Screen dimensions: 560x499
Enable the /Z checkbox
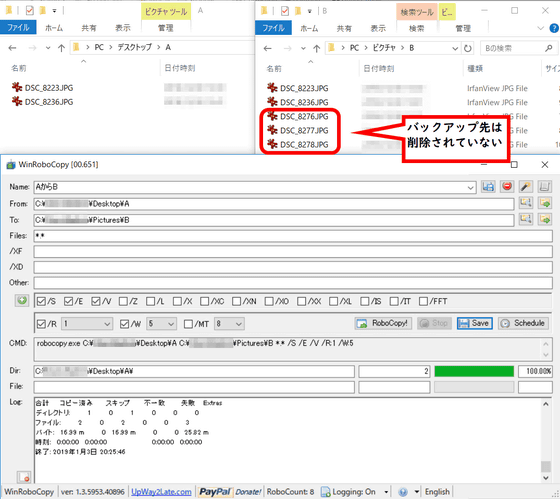pos(123,301)
